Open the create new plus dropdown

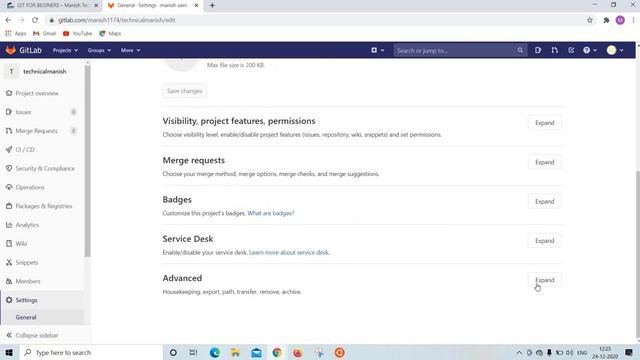377,50
